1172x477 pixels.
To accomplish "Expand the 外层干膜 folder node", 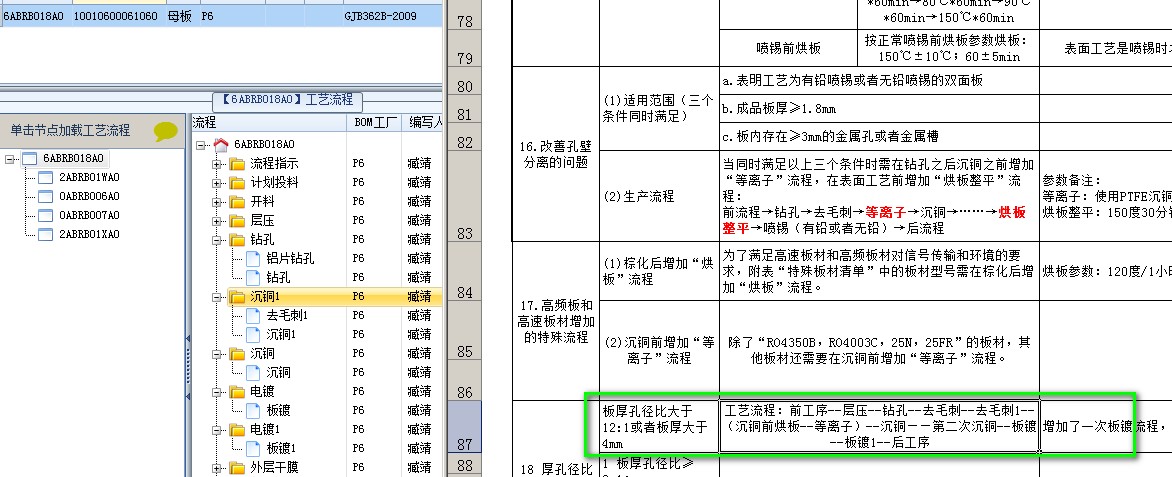I will [217, 468].
